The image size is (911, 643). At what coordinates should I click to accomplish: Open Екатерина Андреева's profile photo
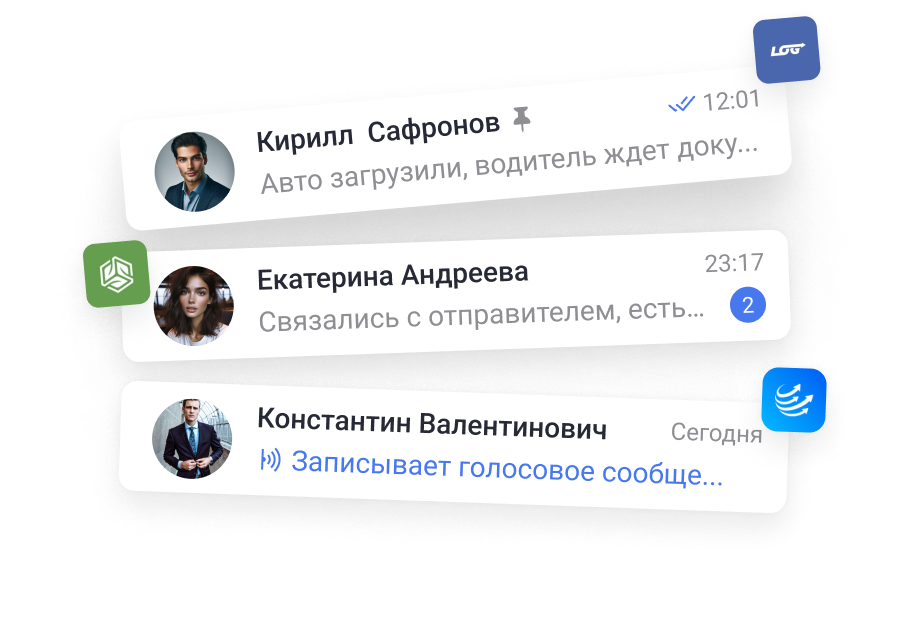193,306
